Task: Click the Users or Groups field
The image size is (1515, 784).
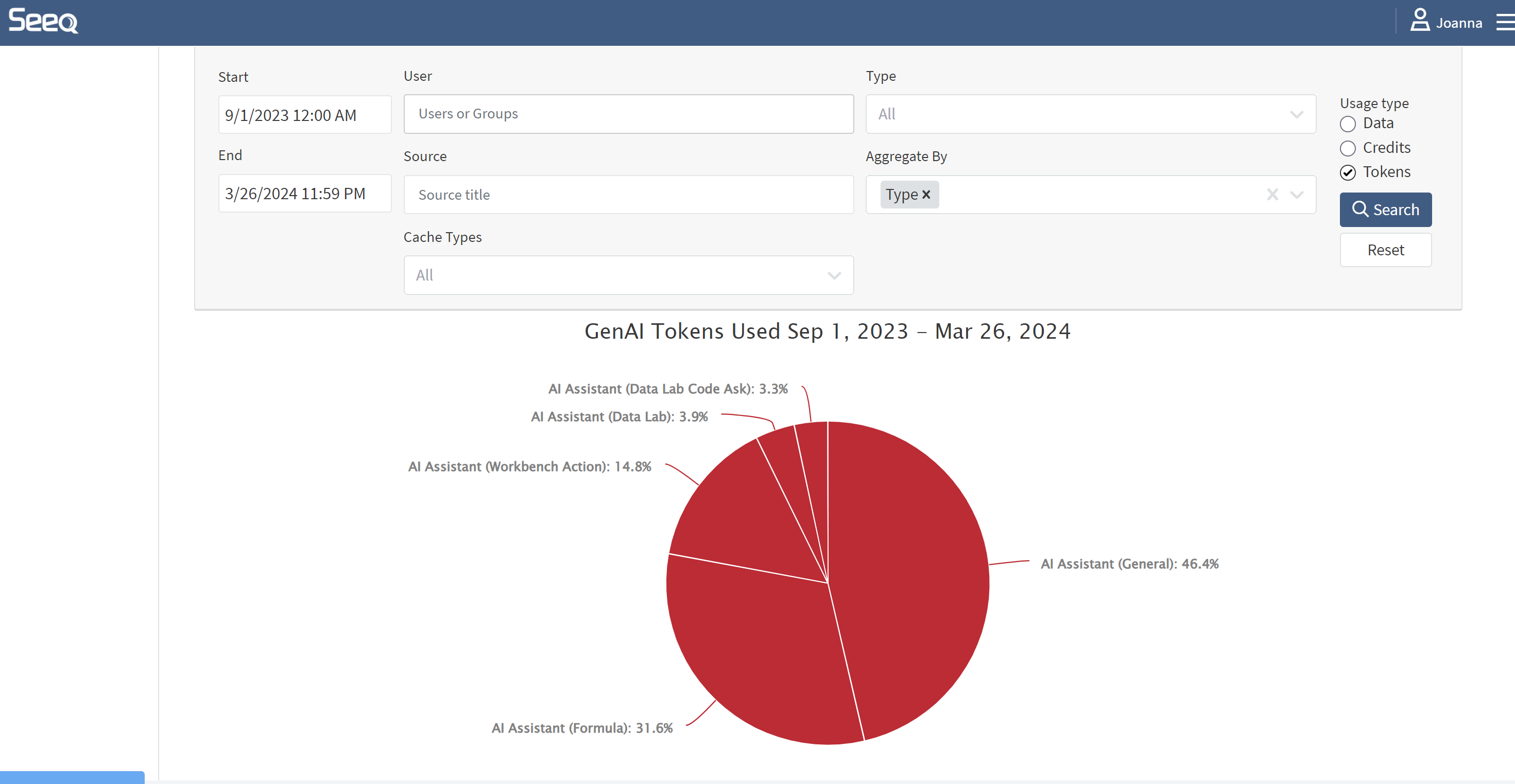Action: (628, 114)
